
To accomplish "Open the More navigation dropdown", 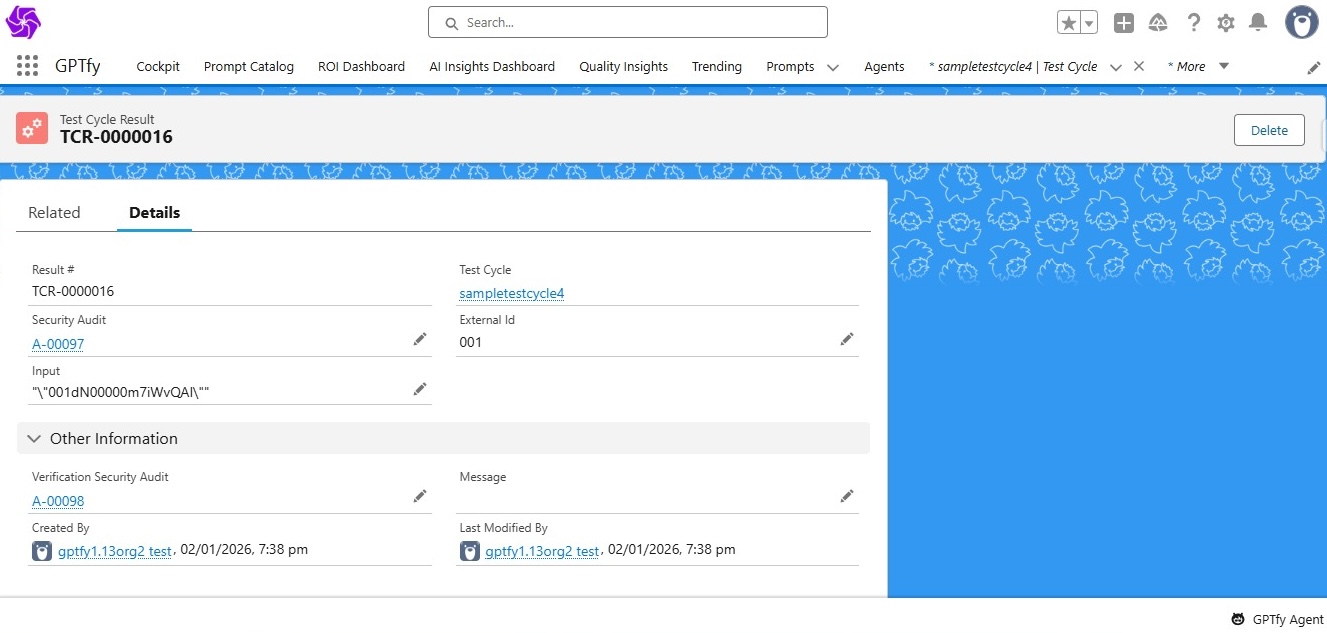I will [1198, 66].
